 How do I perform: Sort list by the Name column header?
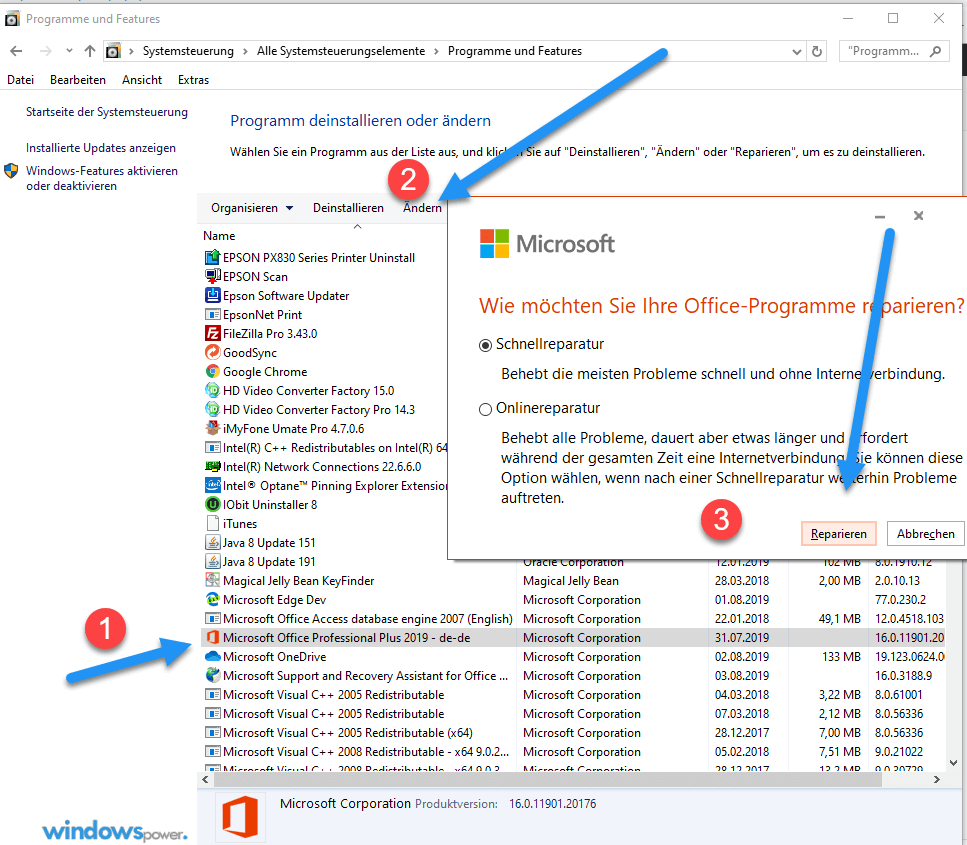coord(219,236)
